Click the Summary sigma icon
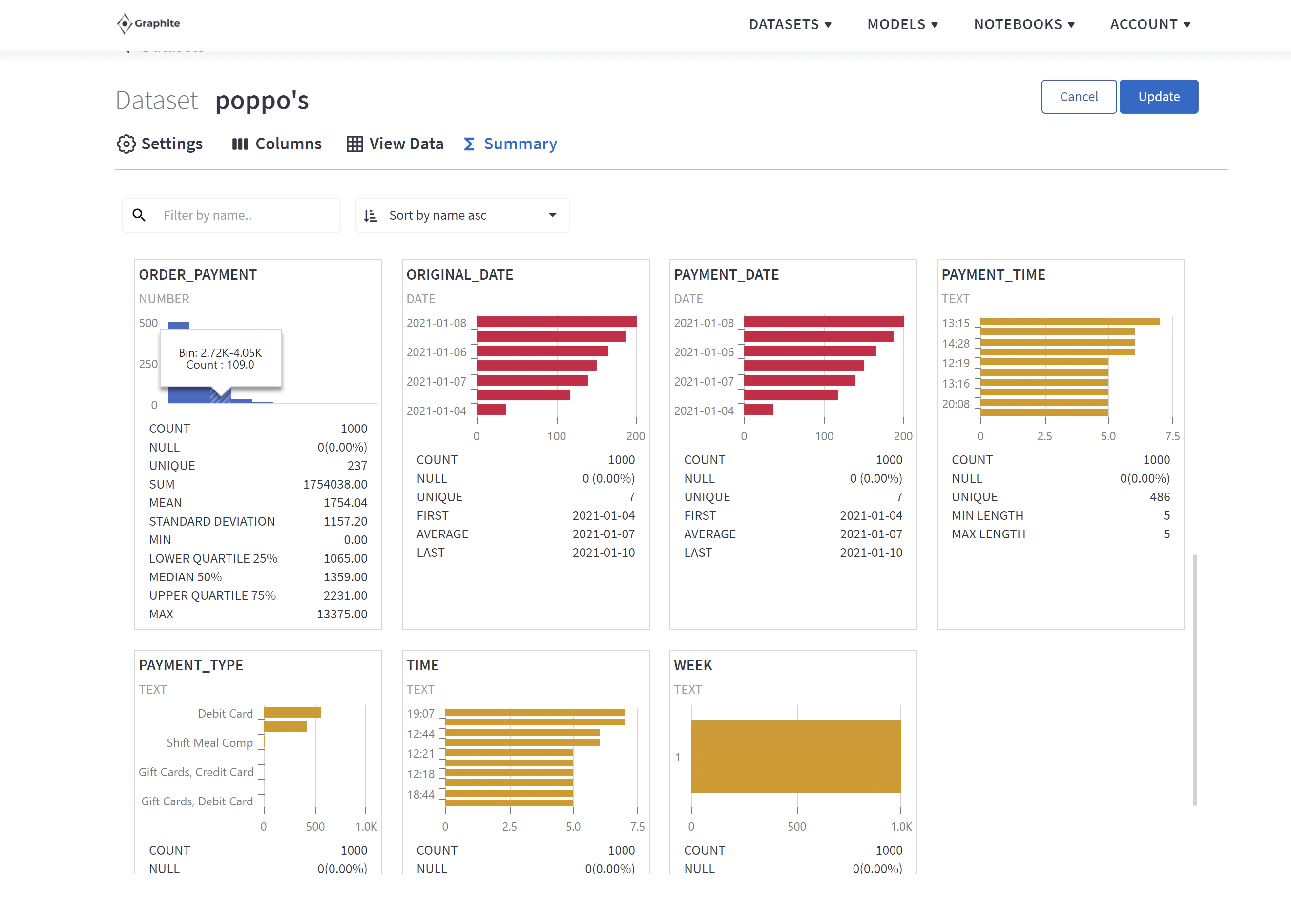The height and width of the screenshot is (924, 1291). pos(469,144)
